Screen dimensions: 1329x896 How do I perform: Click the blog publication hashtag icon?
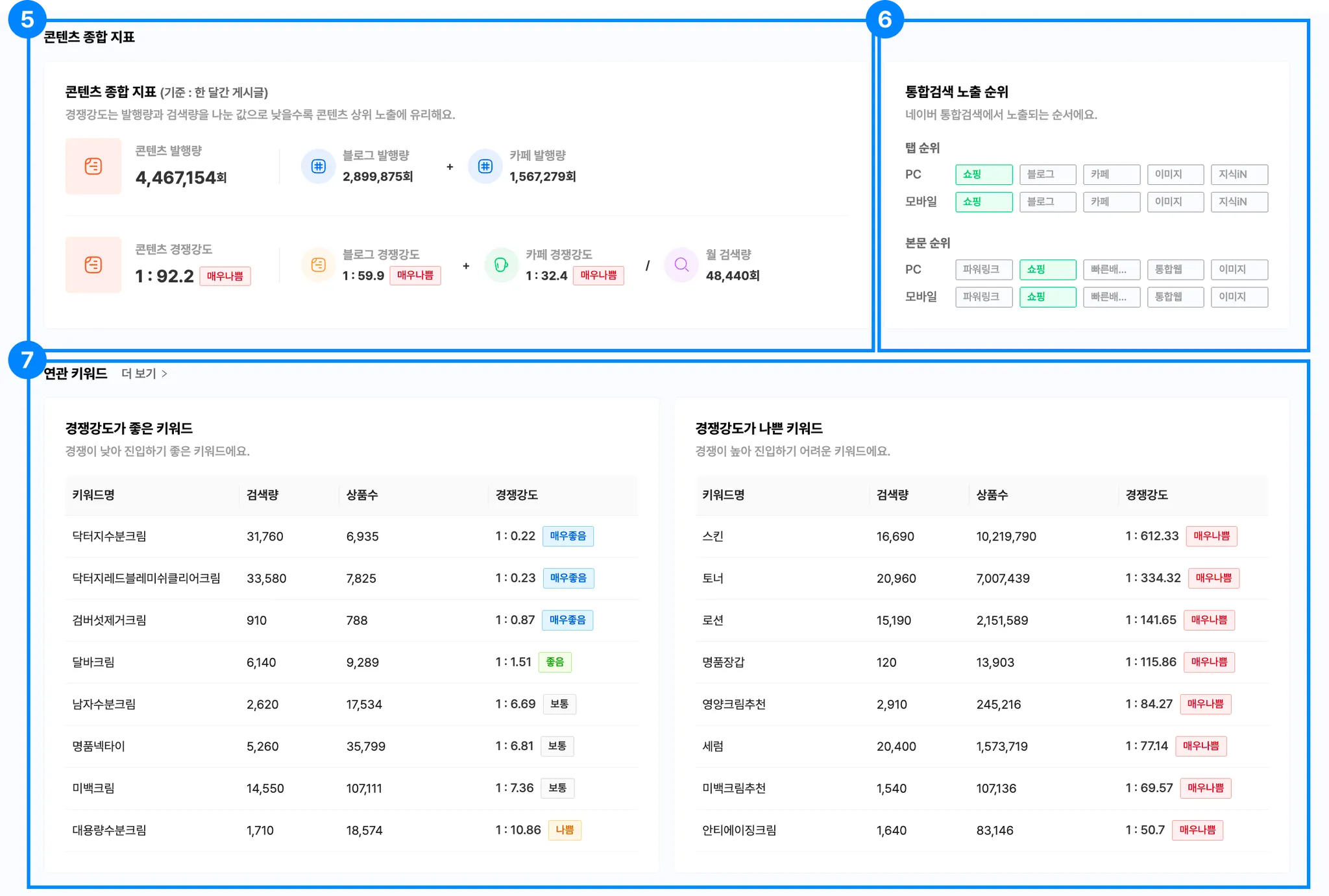tap(319, 166)
